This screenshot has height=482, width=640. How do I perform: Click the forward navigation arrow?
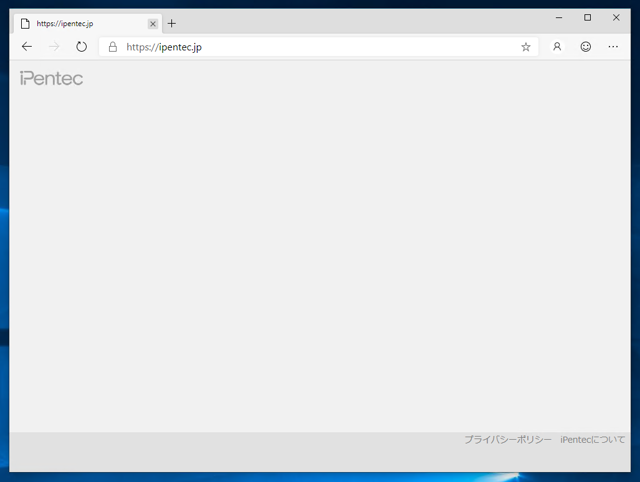click(x=54, y=47)
